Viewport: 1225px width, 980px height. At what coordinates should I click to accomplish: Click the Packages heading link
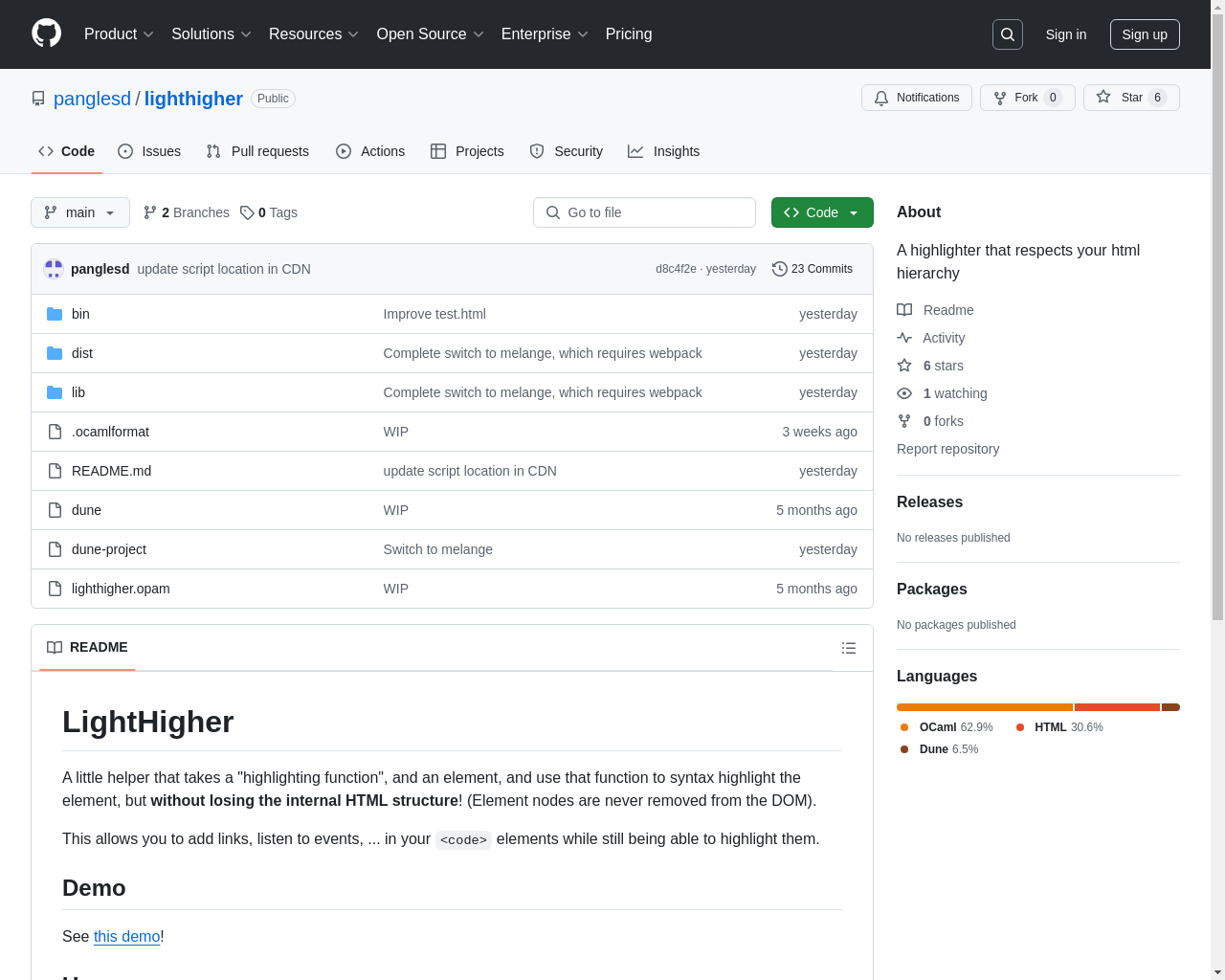(x=932, y=589)
